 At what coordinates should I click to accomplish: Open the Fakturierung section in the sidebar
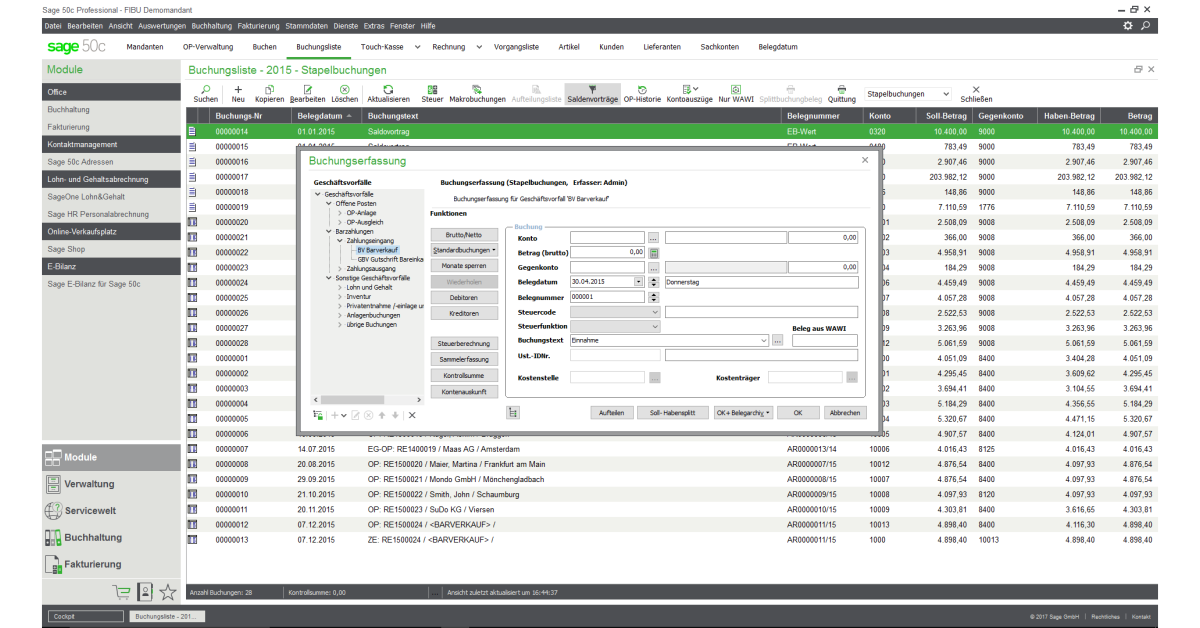(111, 565)
